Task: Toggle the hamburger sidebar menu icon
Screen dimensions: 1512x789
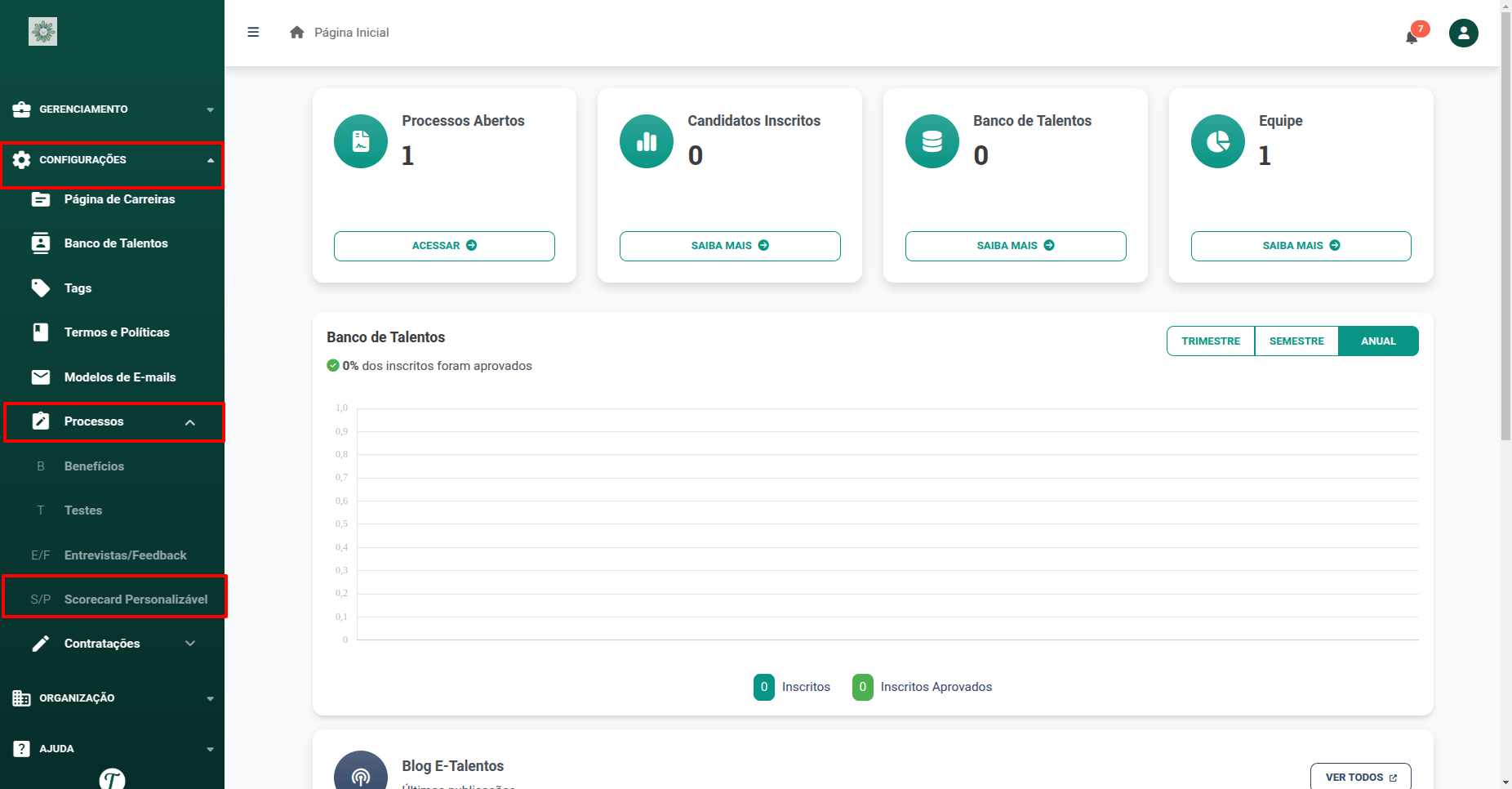Action: tap(253, 33)
